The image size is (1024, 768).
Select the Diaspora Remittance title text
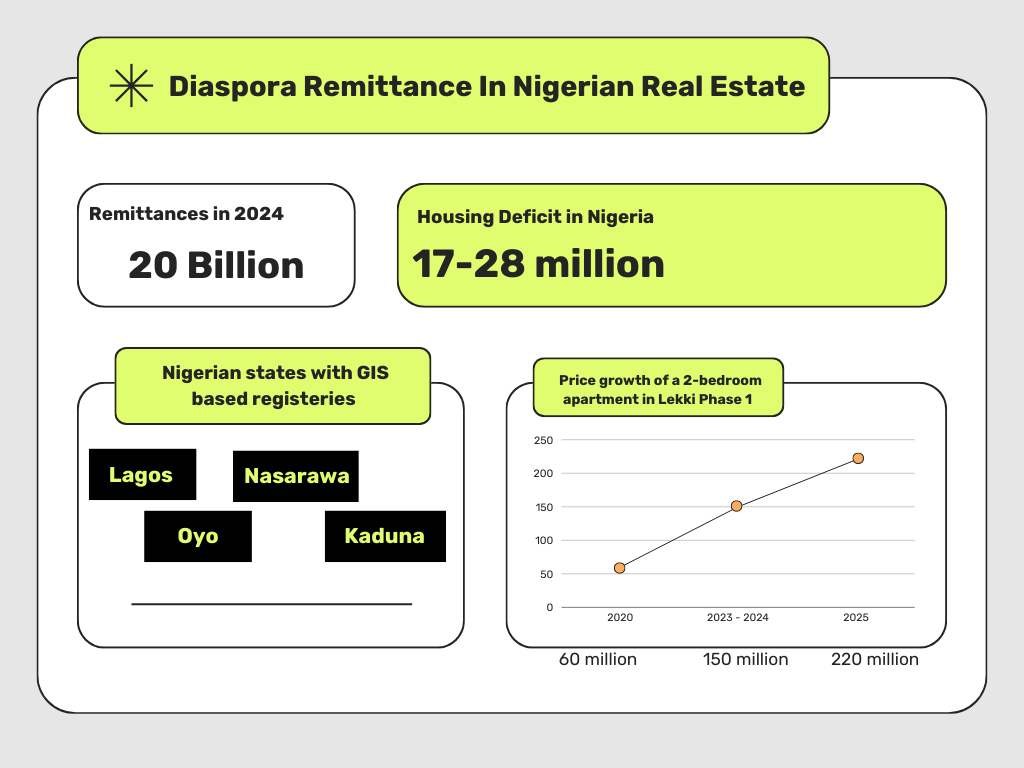[x=486, y=86]
